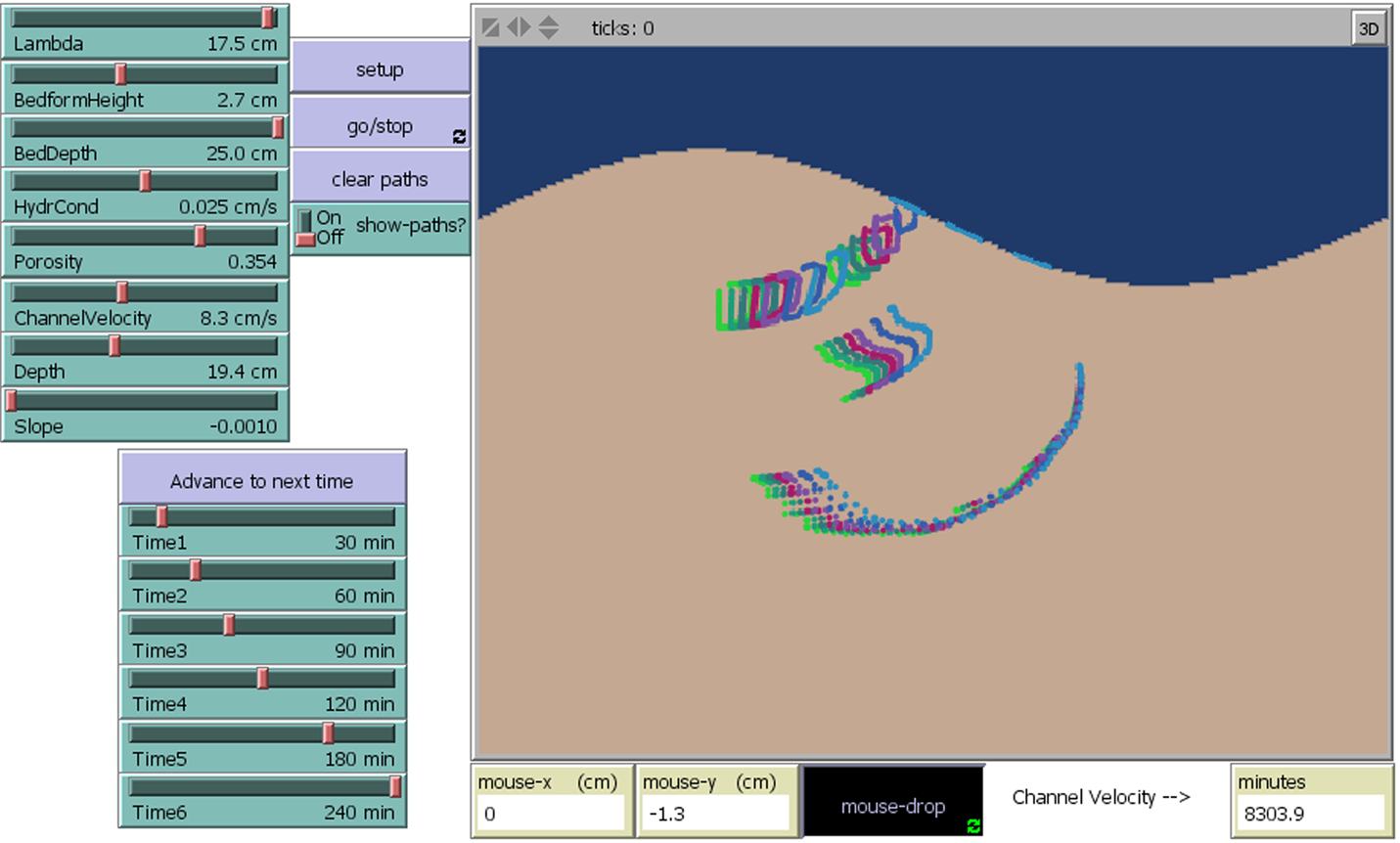1400x843 pixels.
Task: Click the Porosity value '0.354'
Action: (x=252, y=262)
